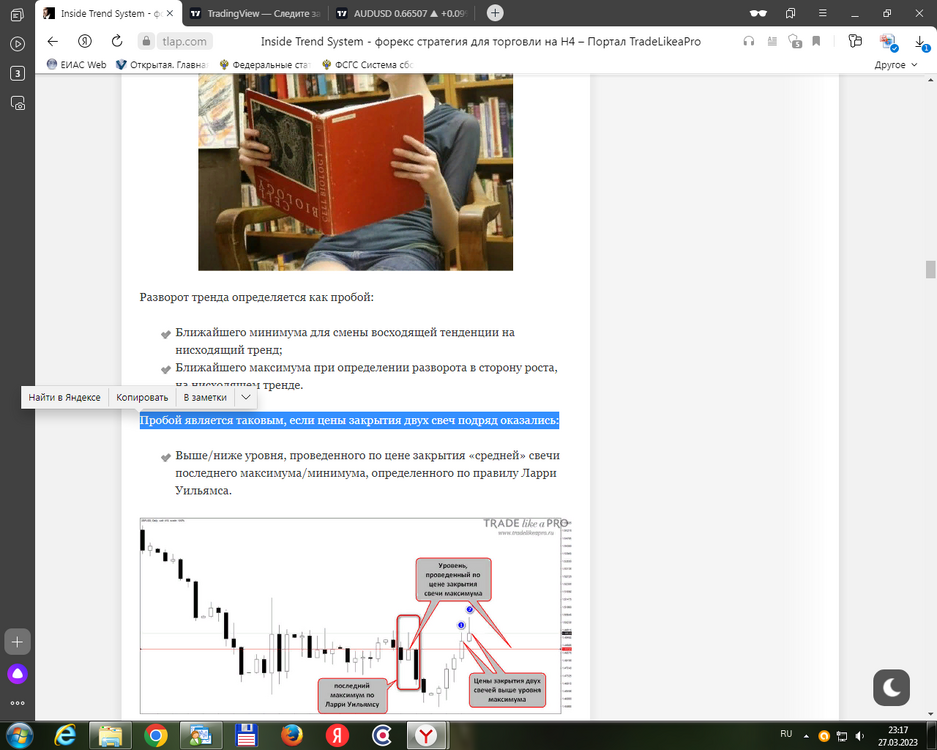This screenshot has width=937, height=750.
Task: Choose Найти в Яндексе in selection popup
Action: click(65, 397)
